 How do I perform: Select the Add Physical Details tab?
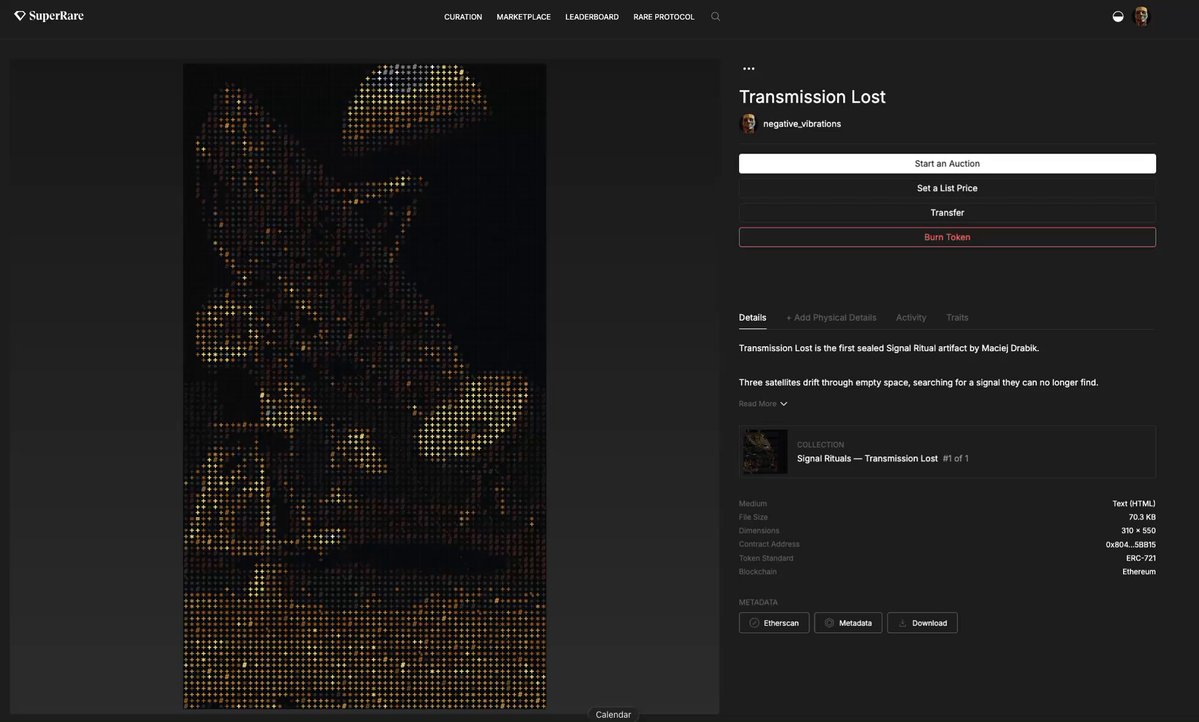coord(831,317)
